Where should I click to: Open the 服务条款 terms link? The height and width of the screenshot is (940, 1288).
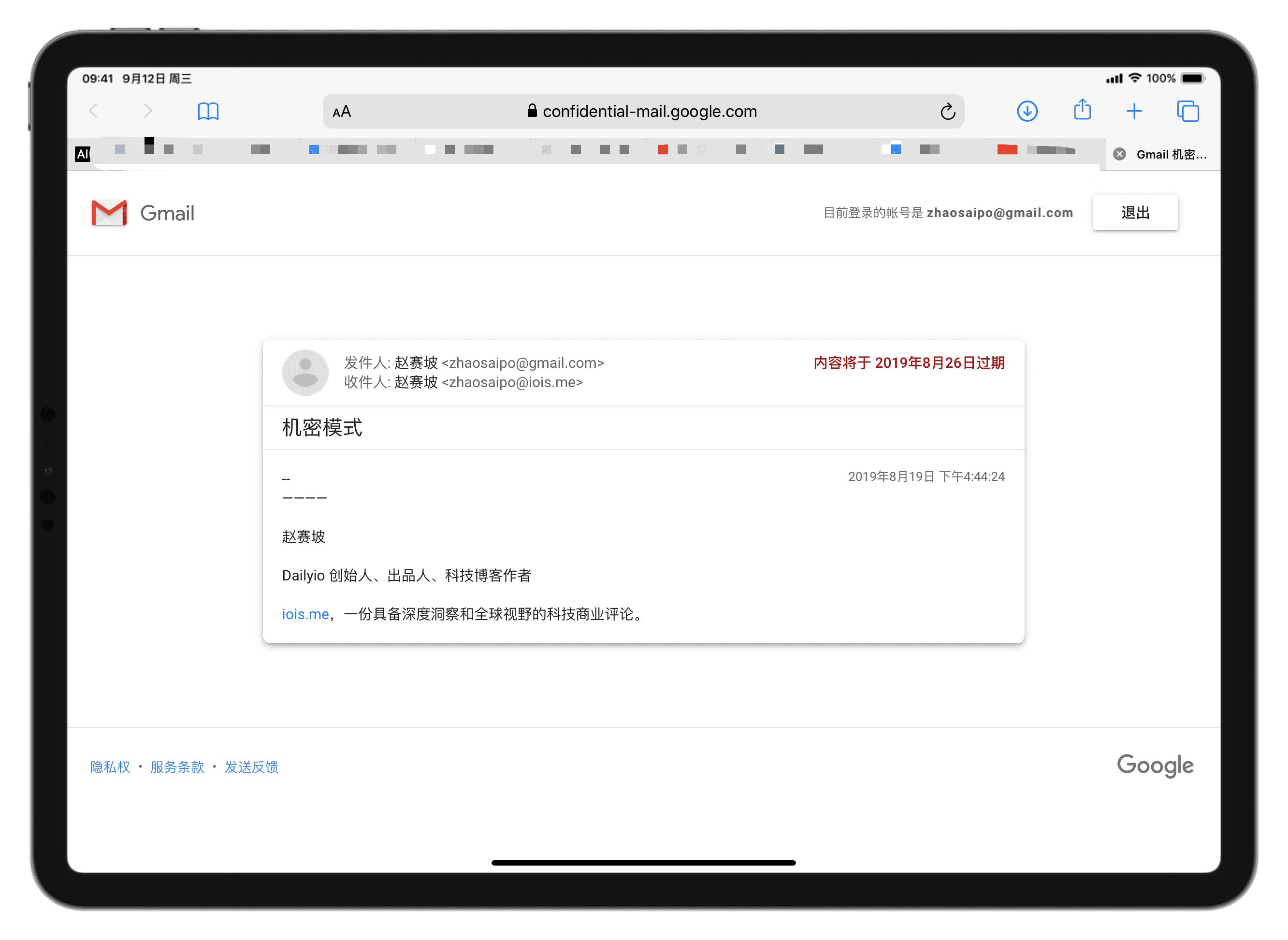coord(177,767)
